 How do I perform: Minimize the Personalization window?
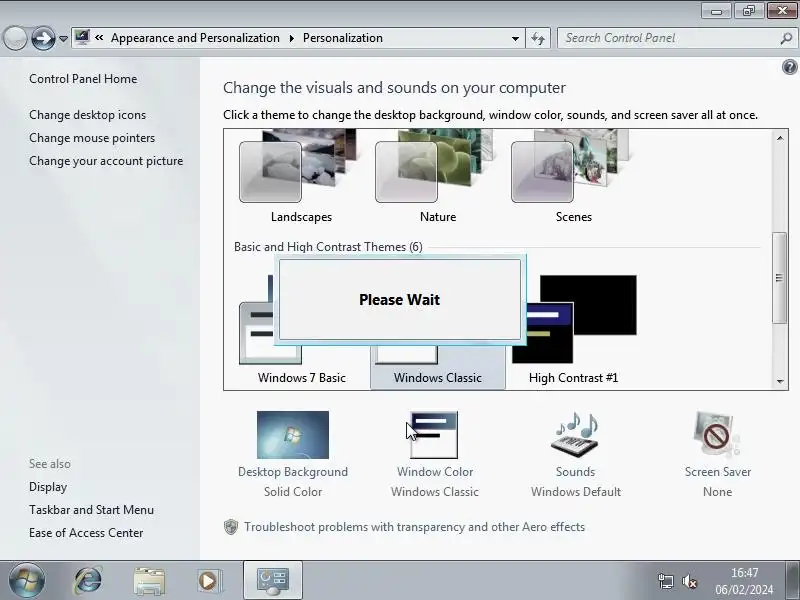click(x=716, y=11)
